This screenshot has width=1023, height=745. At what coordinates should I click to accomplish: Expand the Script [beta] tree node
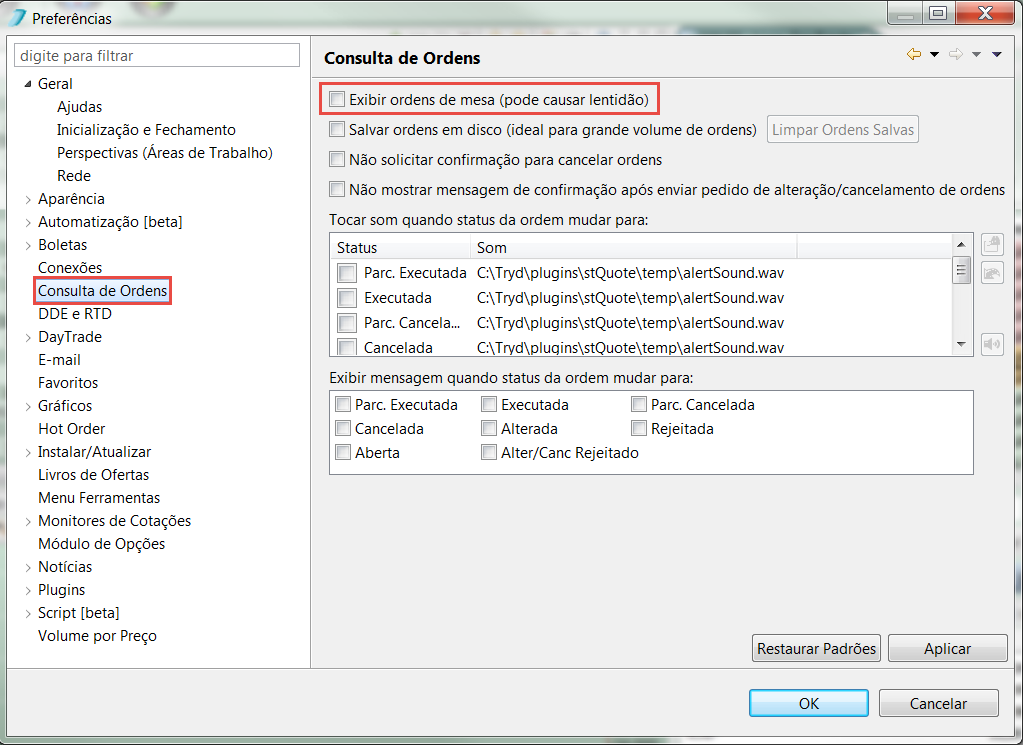pos(27,613)
